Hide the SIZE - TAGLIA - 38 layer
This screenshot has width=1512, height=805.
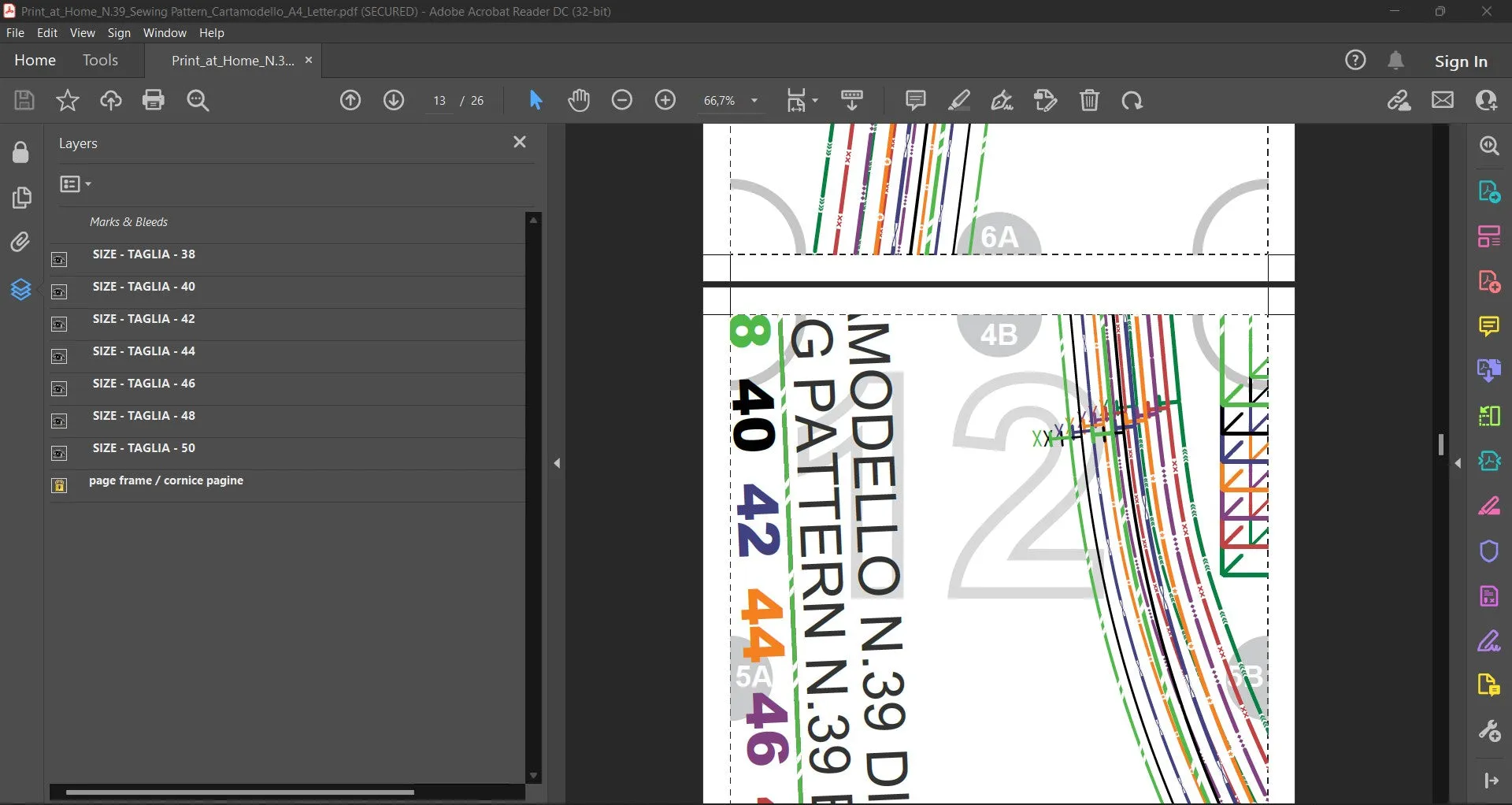[59, 259]
